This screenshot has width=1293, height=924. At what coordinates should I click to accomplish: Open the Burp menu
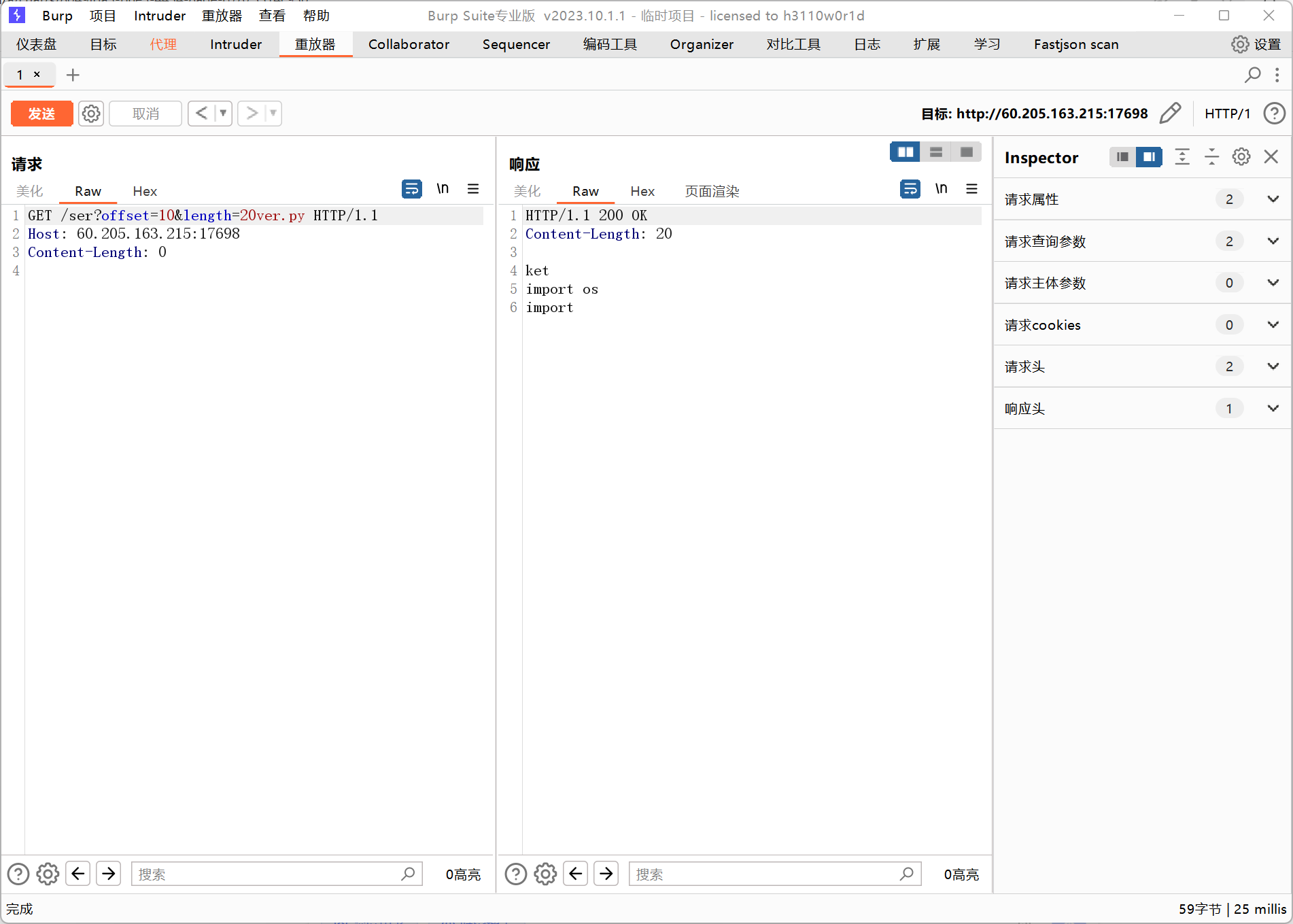tap(57, 16)
